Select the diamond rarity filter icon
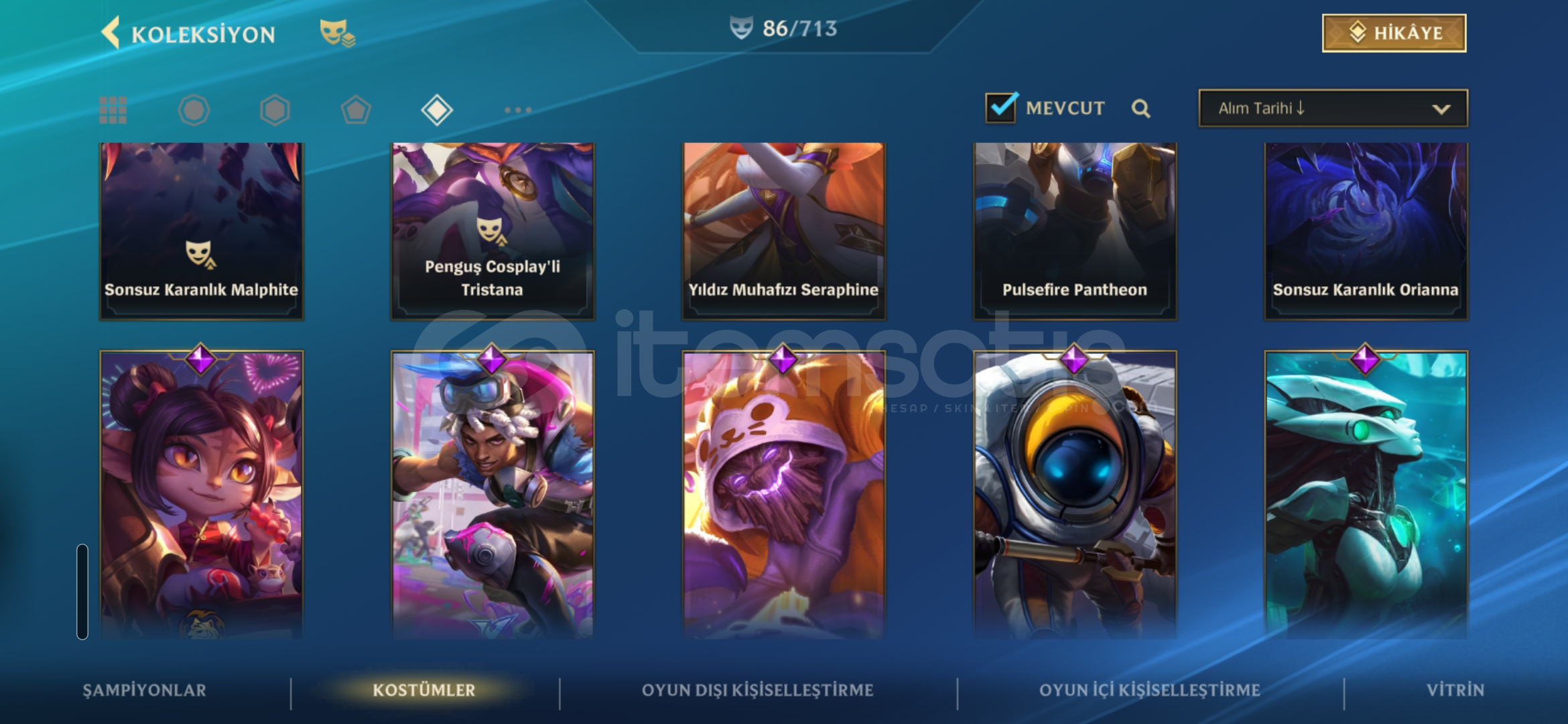This screenshot has width=1568, height=724. [437, 110]
